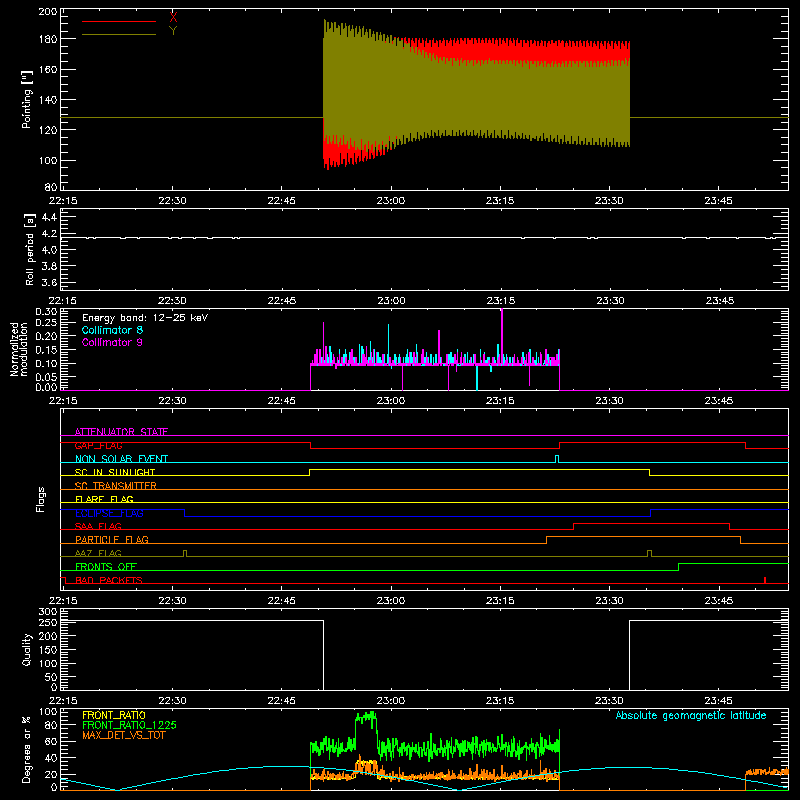The width and height of the screenshot is (800, 800).
Task: Click the PARTICLE_FLAG label
Action: [112, 539]
